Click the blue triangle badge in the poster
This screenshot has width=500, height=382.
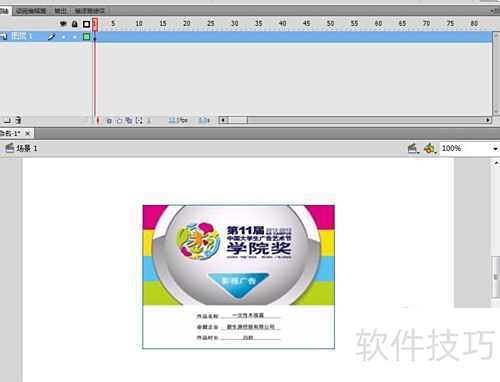tap(239, 285)
